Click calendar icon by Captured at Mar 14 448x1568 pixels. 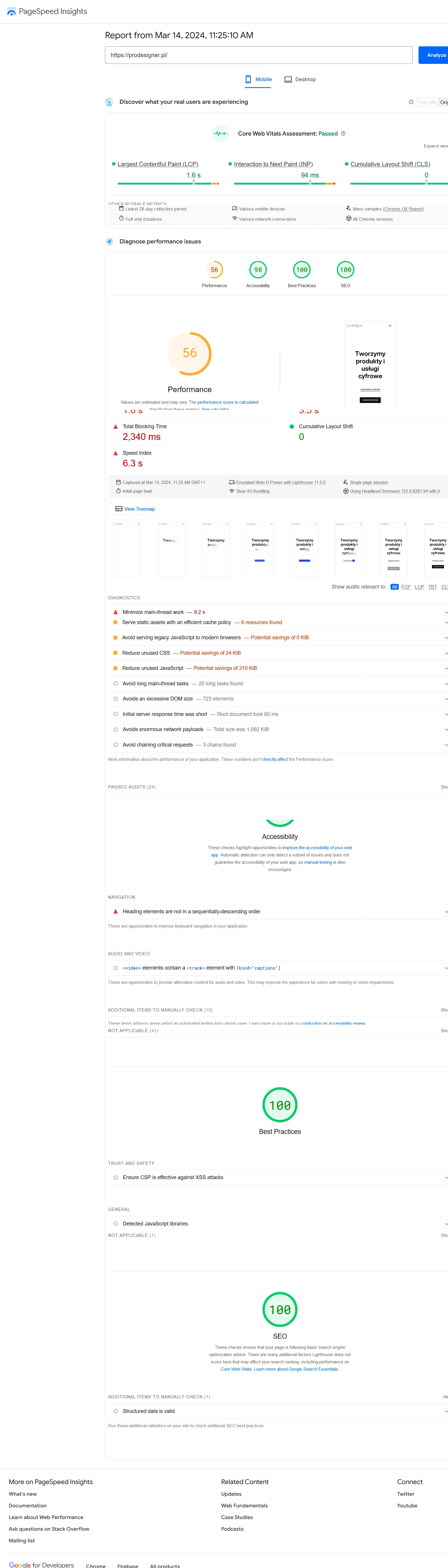click(x=118, y=482)
